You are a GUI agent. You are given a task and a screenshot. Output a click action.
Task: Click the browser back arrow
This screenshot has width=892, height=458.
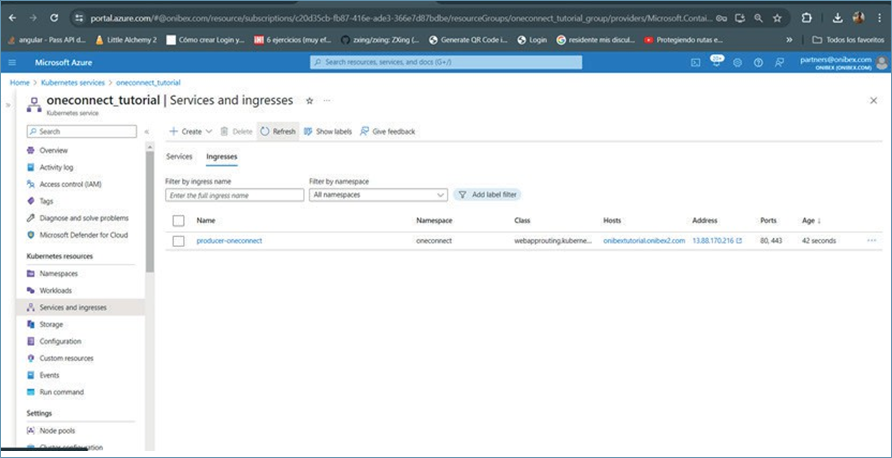[x=13, y=18]
